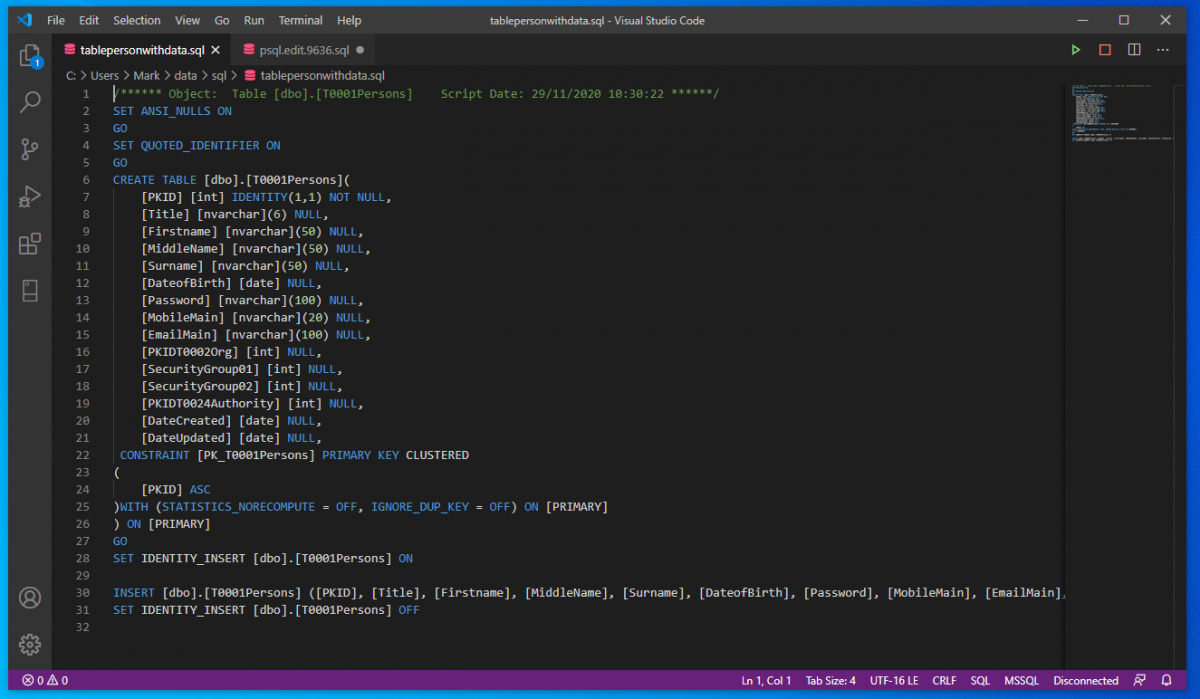Viewport: 1200px width, 699px height.
Task: Toggle split editor layout
Action: click(1134, 50)
